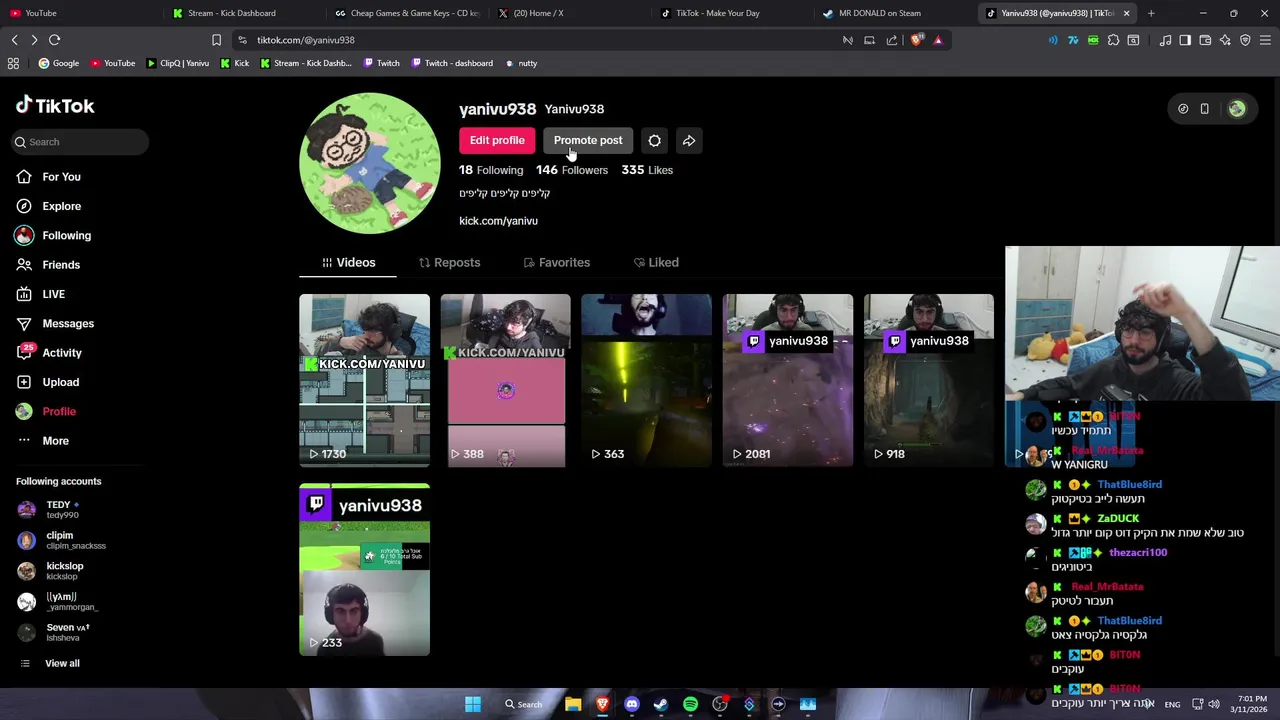
Task: Click the Edit profile button
Action: tap(497, 141)
